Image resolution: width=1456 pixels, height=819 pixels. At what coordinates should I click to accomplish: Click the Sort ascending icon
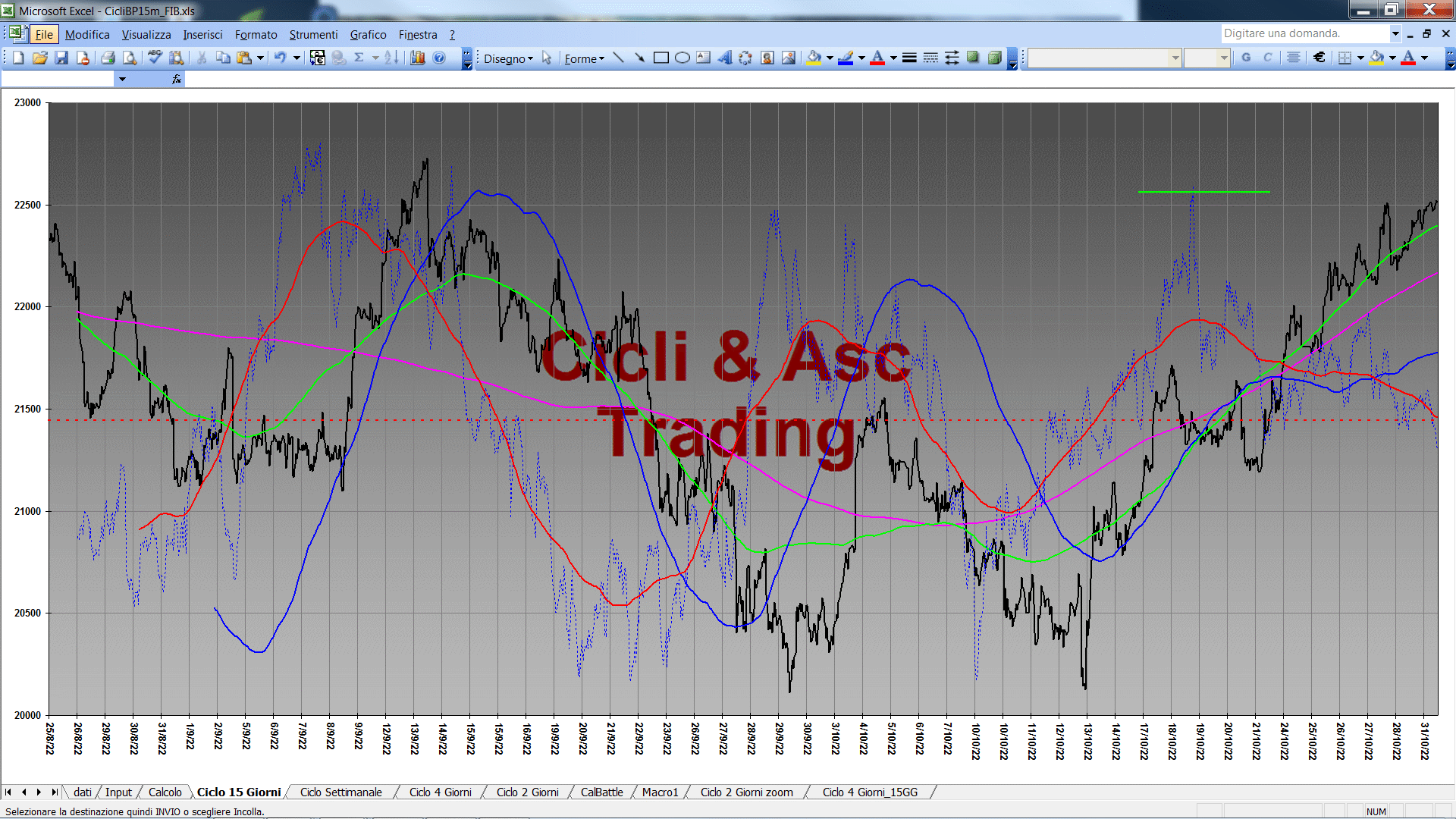coord(391,58)
